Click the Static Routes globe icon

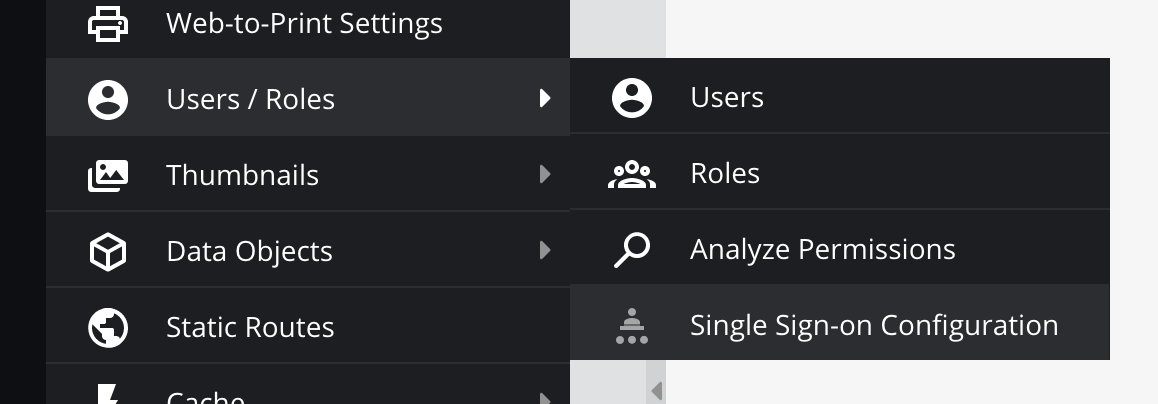[108, 328]
